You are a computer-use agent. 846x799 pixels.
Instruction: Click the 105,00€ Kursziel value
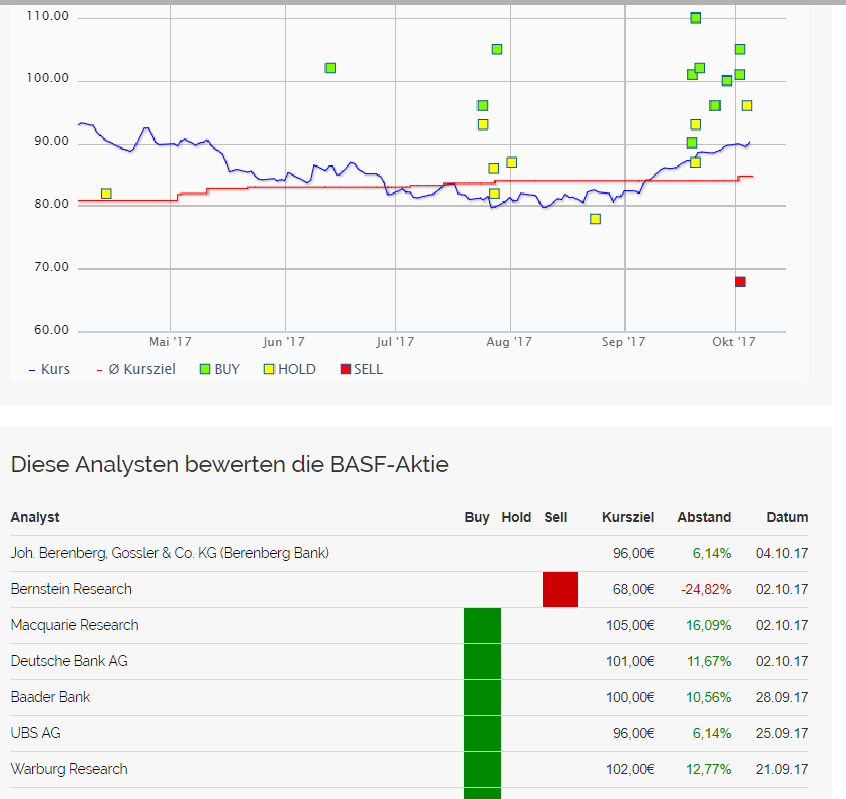[630, 625]
